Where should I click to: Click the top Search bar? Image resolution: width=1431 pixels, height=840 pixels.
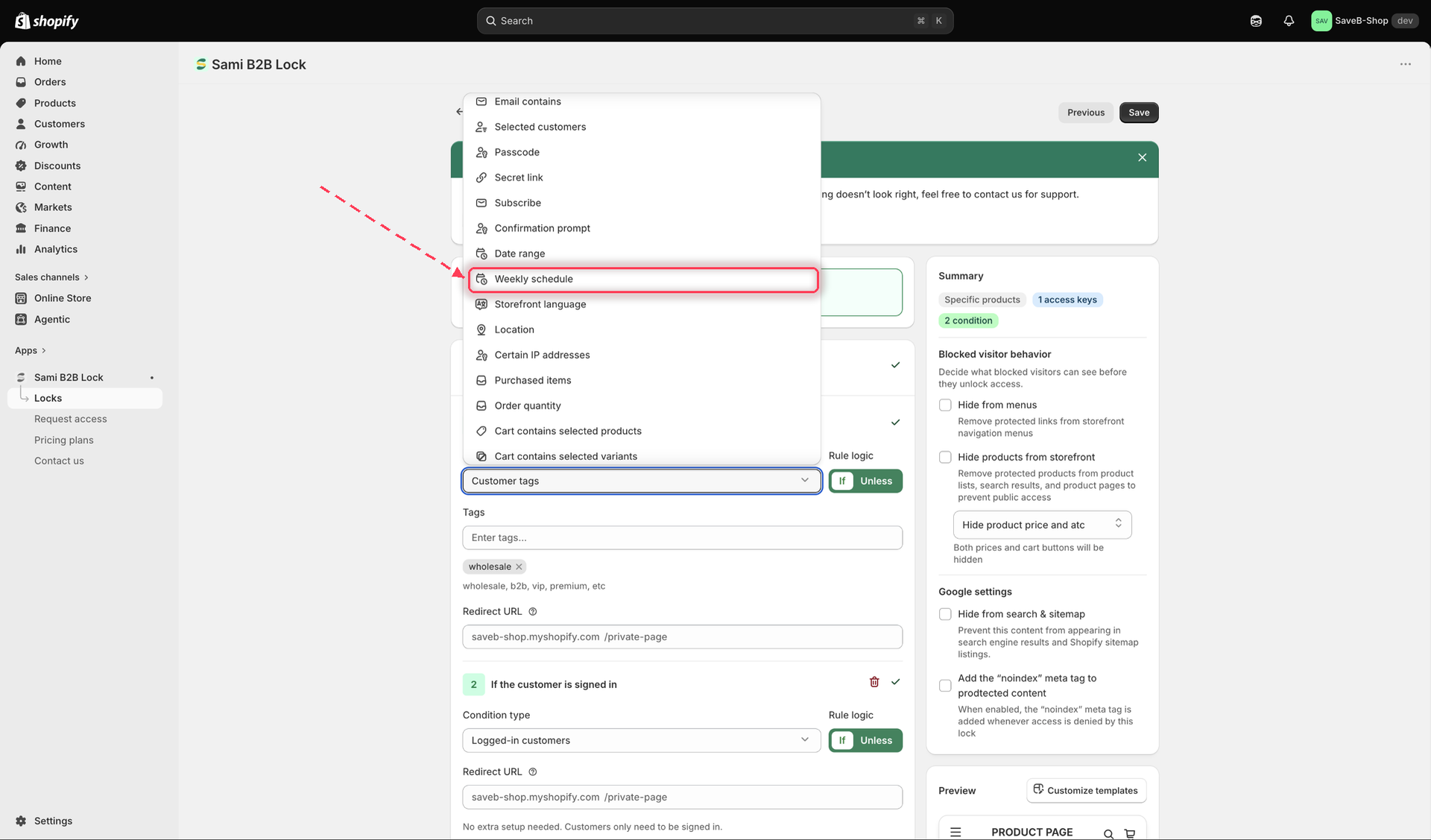point(715,21)
